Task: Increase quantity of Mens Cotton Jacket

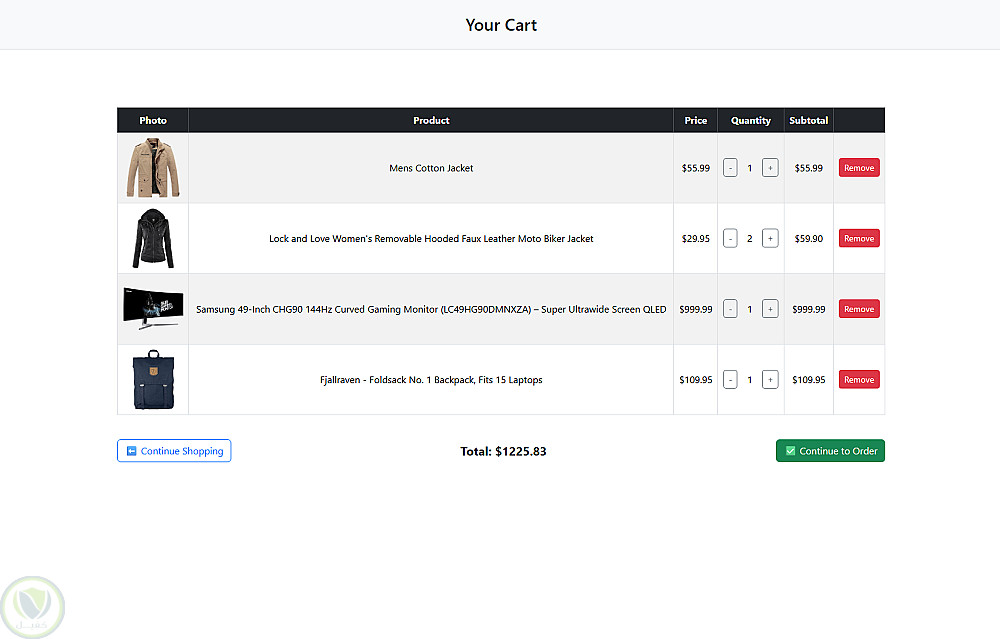Action: pyautogui.click(x=770, y=168)
